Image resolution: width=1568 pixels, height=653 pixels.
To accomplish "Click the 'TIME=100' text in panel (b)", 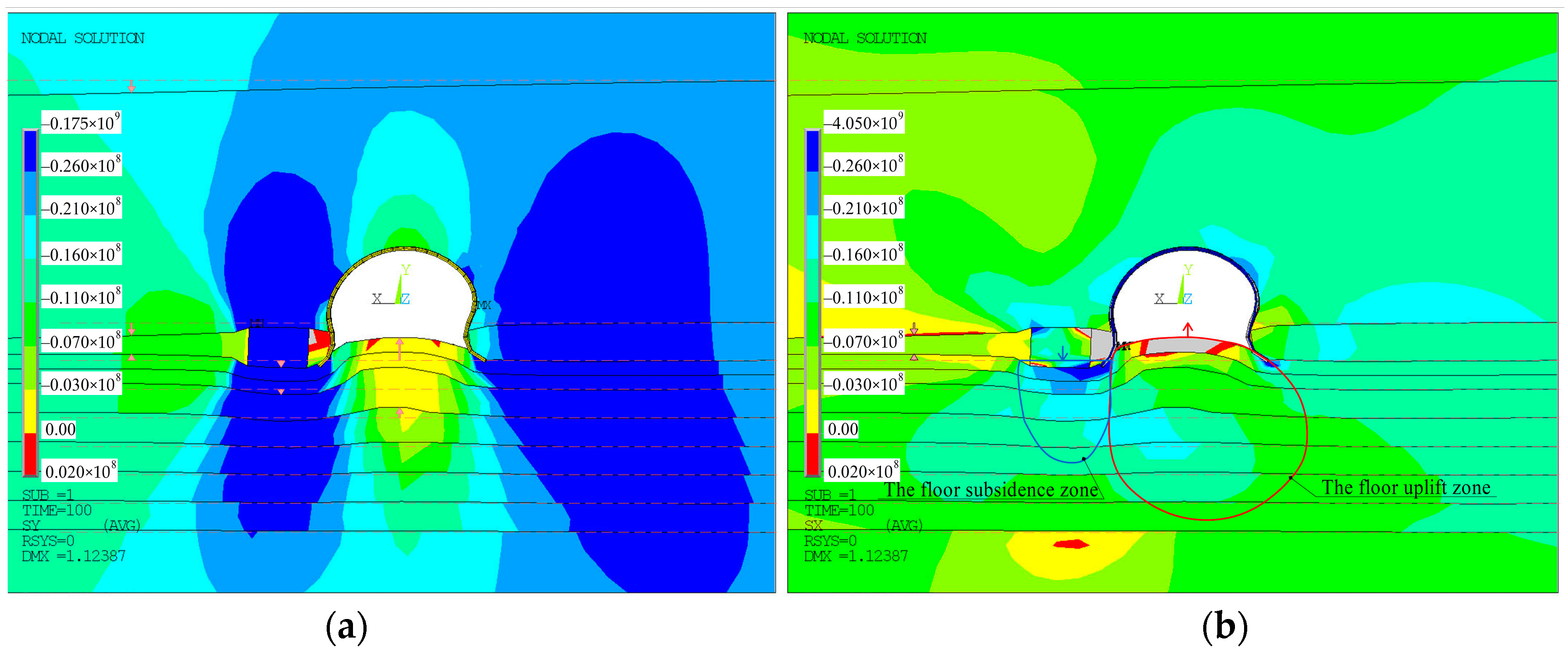I will click(x=839, y=510).
